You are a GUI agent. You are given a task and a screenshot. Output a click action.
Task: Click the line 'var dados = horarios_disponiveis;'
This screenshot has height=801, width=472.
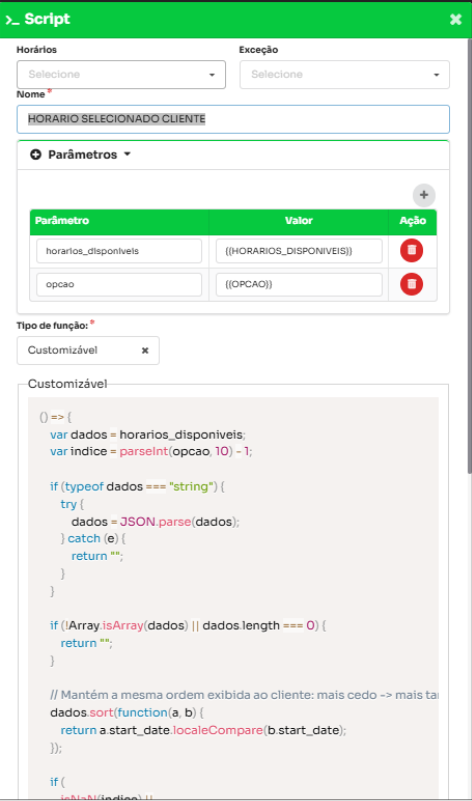(148, 435)
